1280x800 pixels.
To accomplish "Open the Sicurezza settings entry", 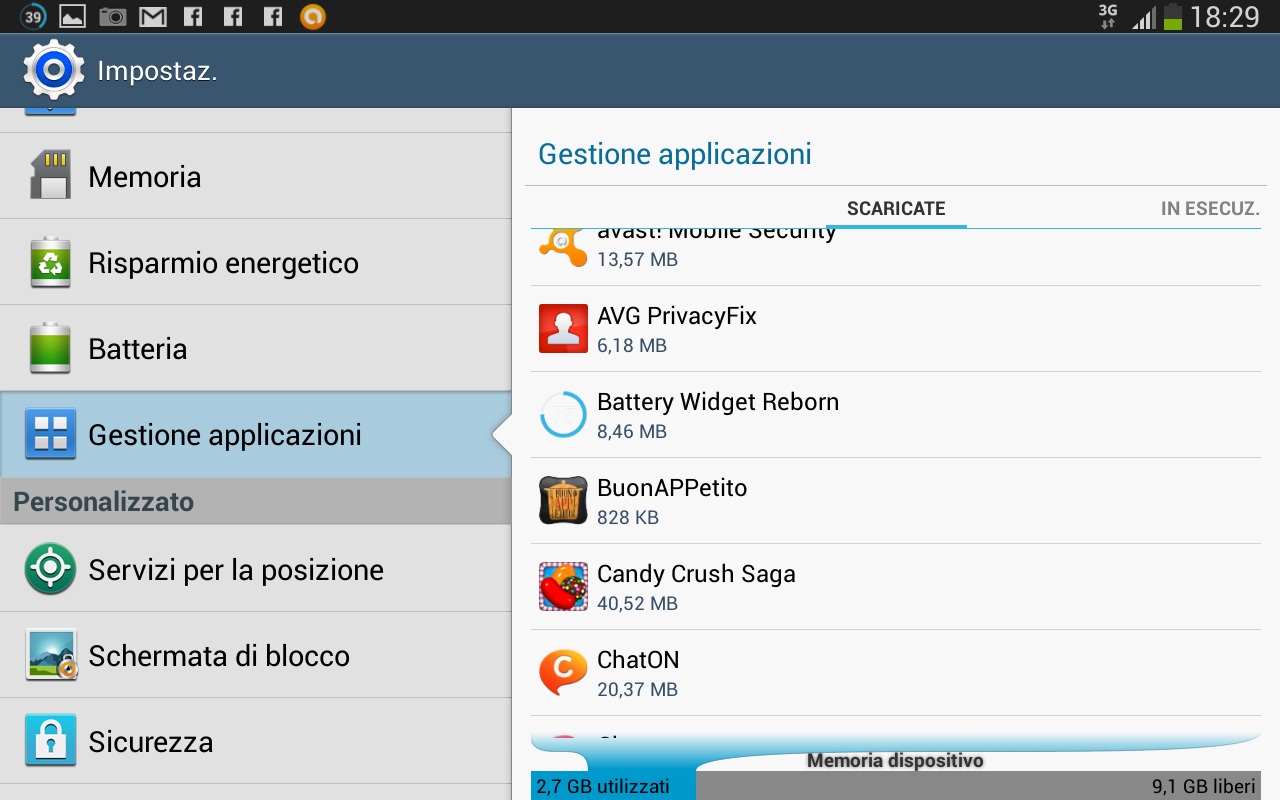I will [x=255, y=741].
